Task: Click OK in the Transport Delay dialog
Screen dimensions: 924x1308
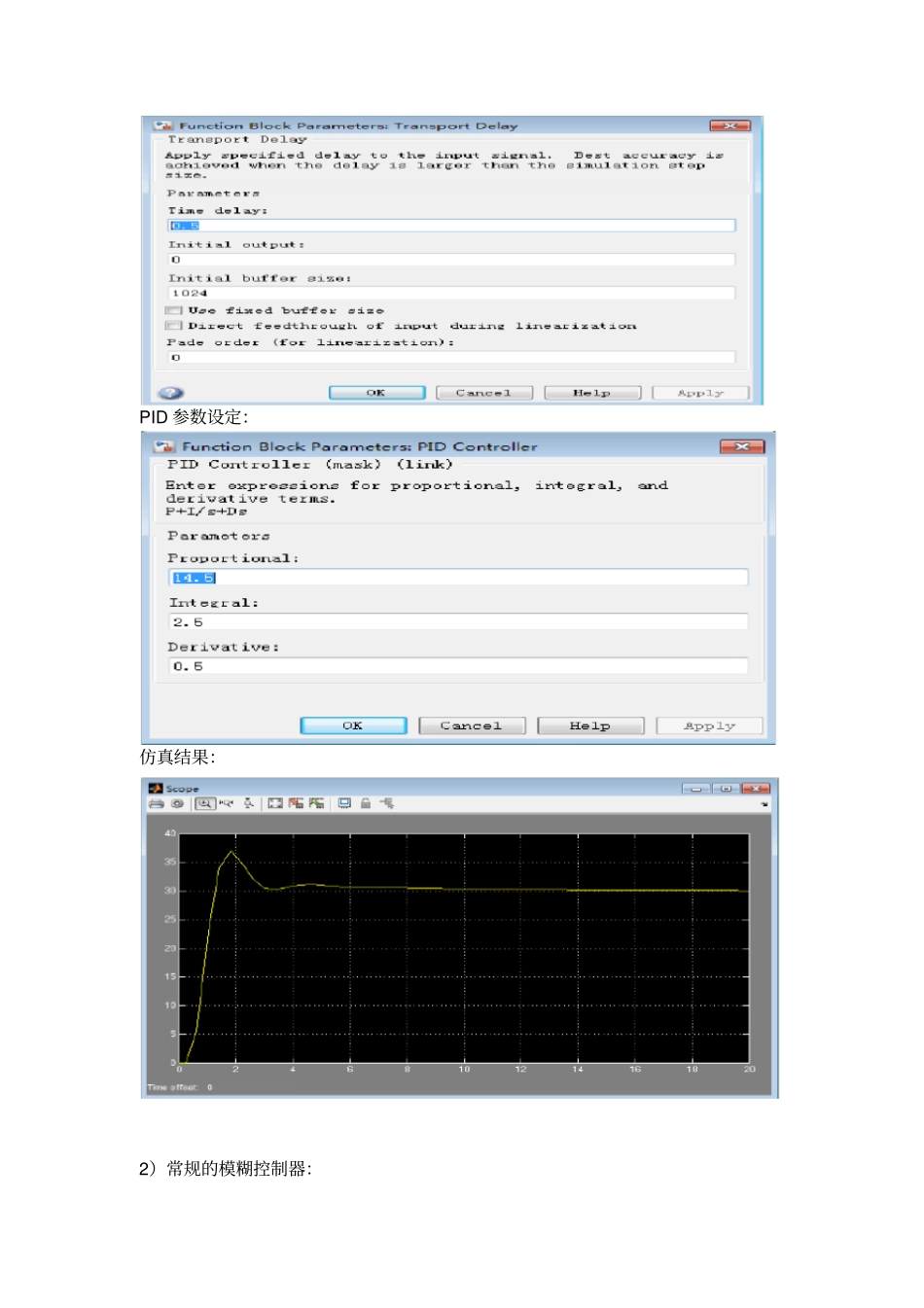Action: click(x=377, y=393)
